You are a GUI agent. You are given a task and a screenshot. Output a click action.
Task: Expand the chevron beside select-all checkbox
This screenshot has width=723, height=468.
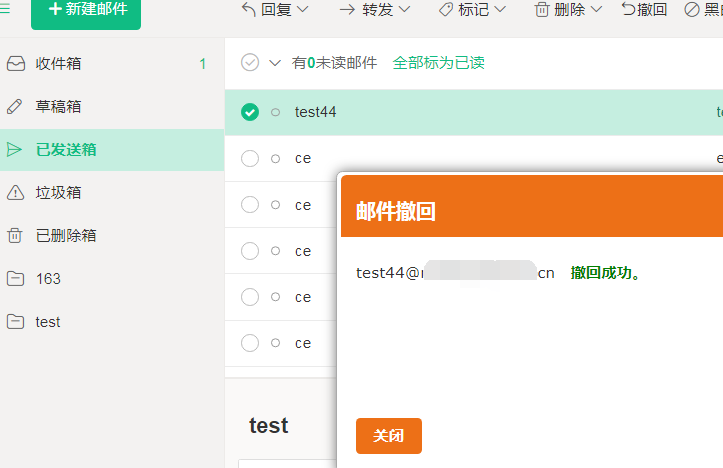coord(274,63)
